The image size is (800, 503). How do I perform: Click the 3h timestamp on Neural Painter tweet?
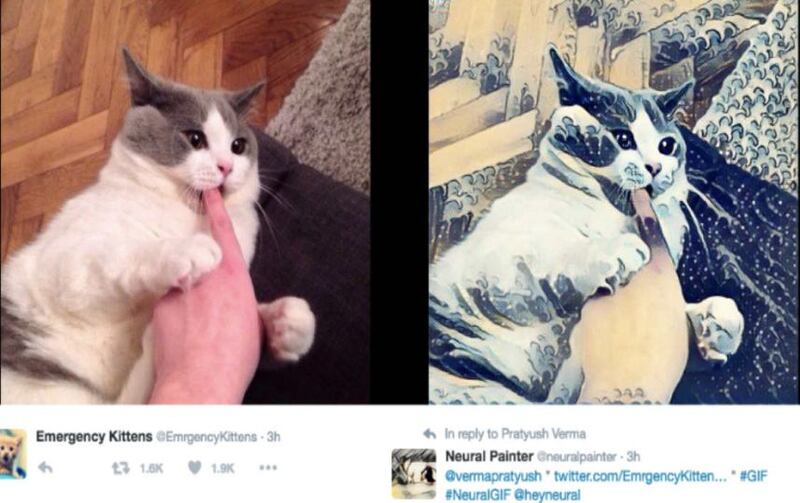[633, 457]
